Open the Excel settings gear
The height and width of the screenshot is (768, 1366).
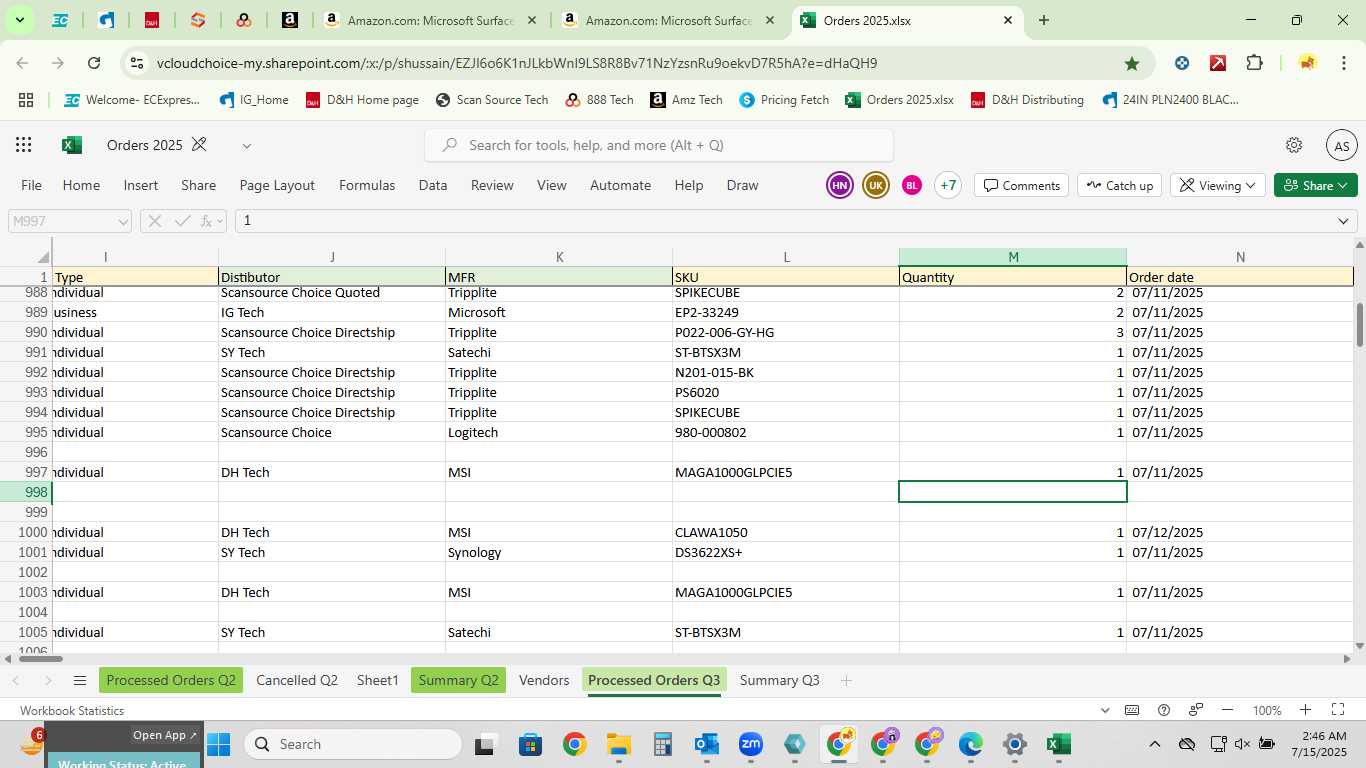(1294, 145)
